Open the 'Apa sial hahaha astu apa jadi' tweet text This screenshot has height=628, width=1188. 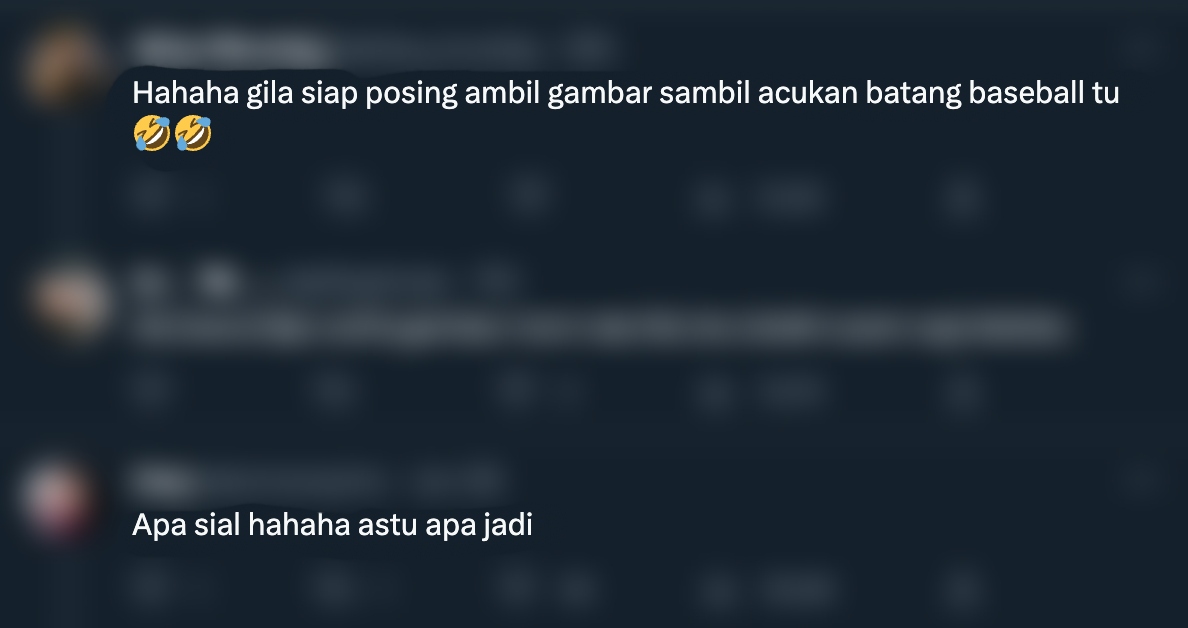point(333,524)
